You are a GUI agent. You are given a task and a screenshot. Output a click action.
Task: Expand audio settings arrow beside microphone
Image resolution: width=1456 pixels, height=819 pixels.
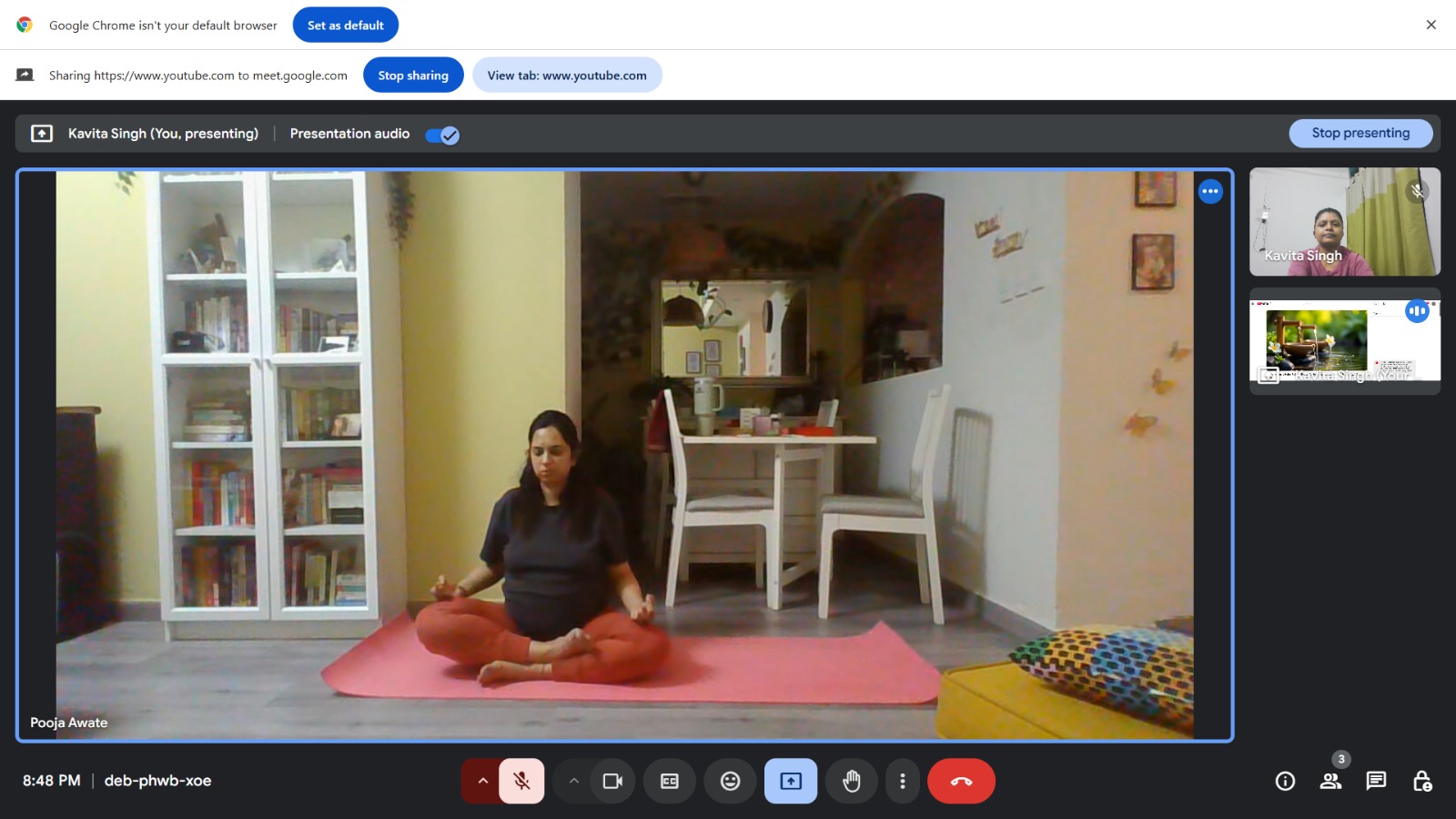[x=482, y=781]
